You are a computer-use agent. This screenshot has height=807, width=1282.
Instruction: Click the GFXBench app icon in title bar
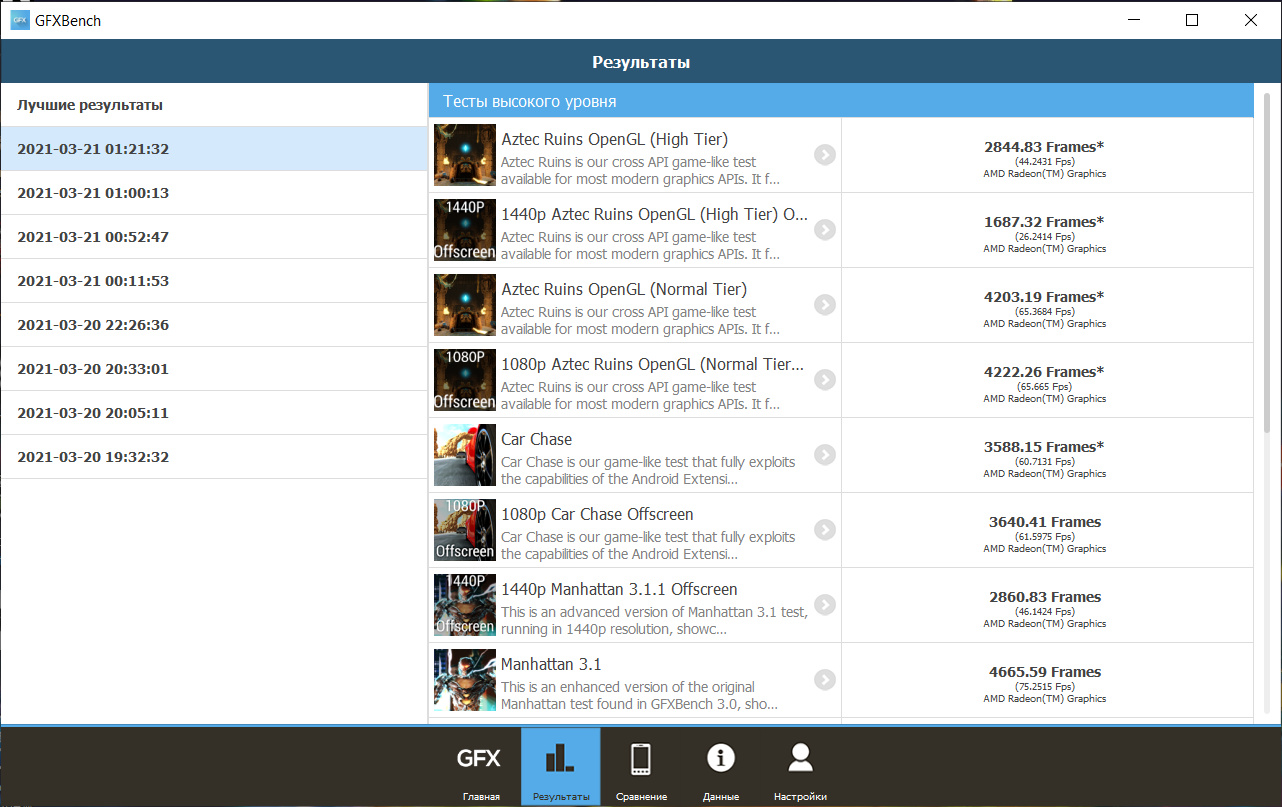tap(20, 20)
